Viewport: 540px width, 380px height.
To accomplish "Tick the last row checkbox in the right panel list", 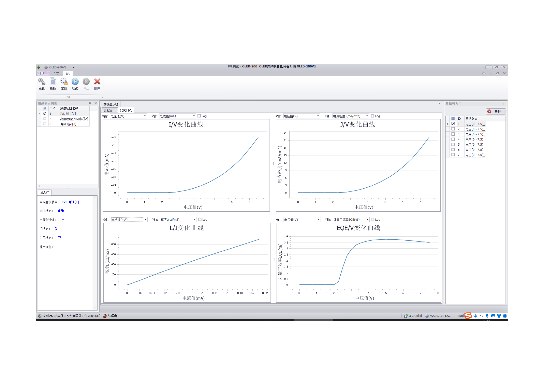I will (453, 155).
